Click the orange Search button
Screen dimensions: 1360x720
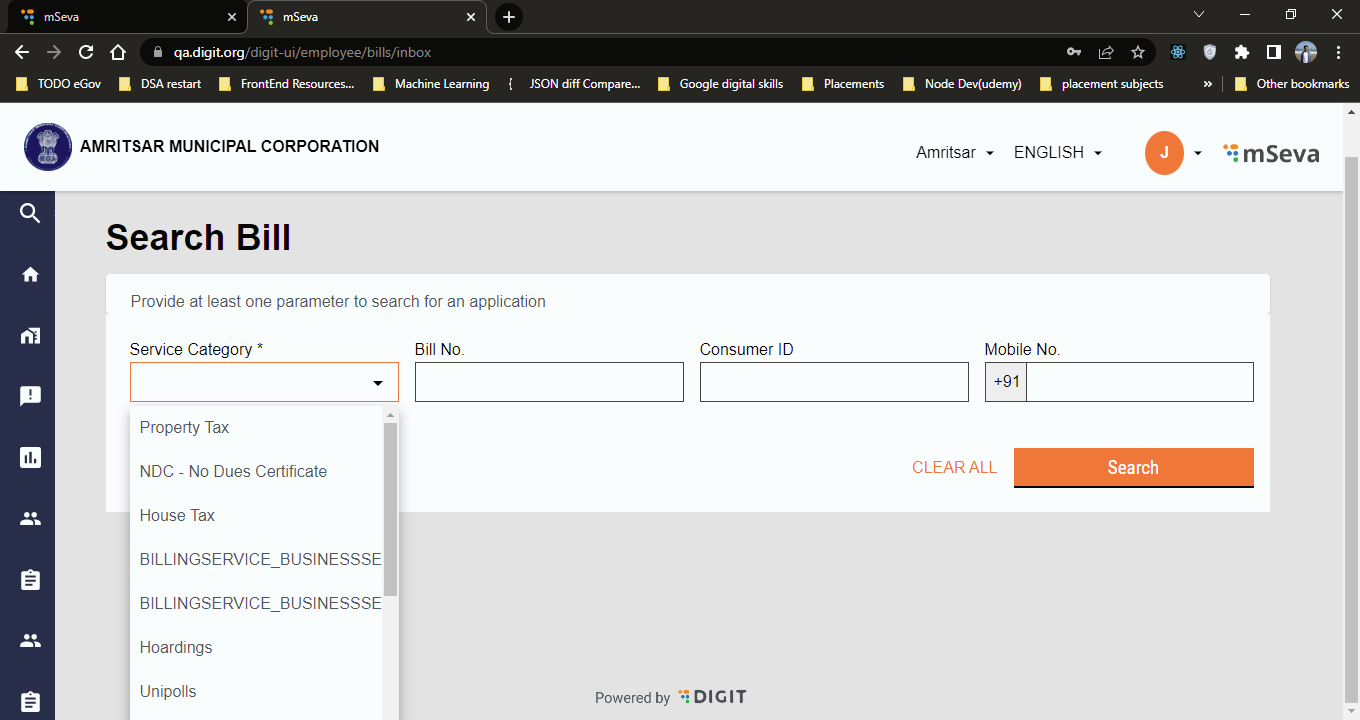(x=1133, y=467)
